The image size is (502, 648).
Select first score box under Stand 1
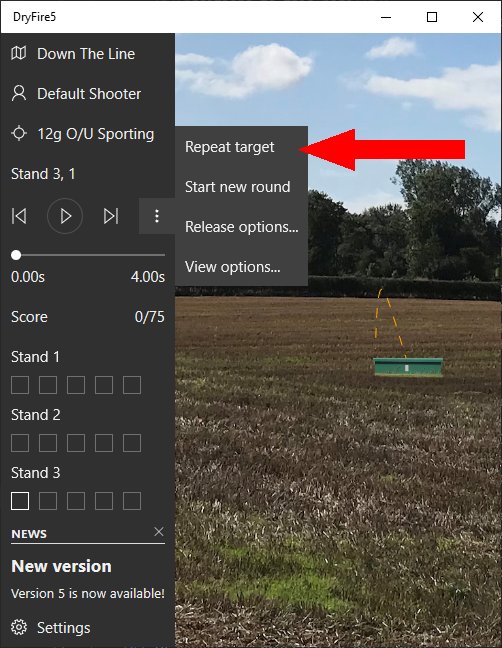20,385
